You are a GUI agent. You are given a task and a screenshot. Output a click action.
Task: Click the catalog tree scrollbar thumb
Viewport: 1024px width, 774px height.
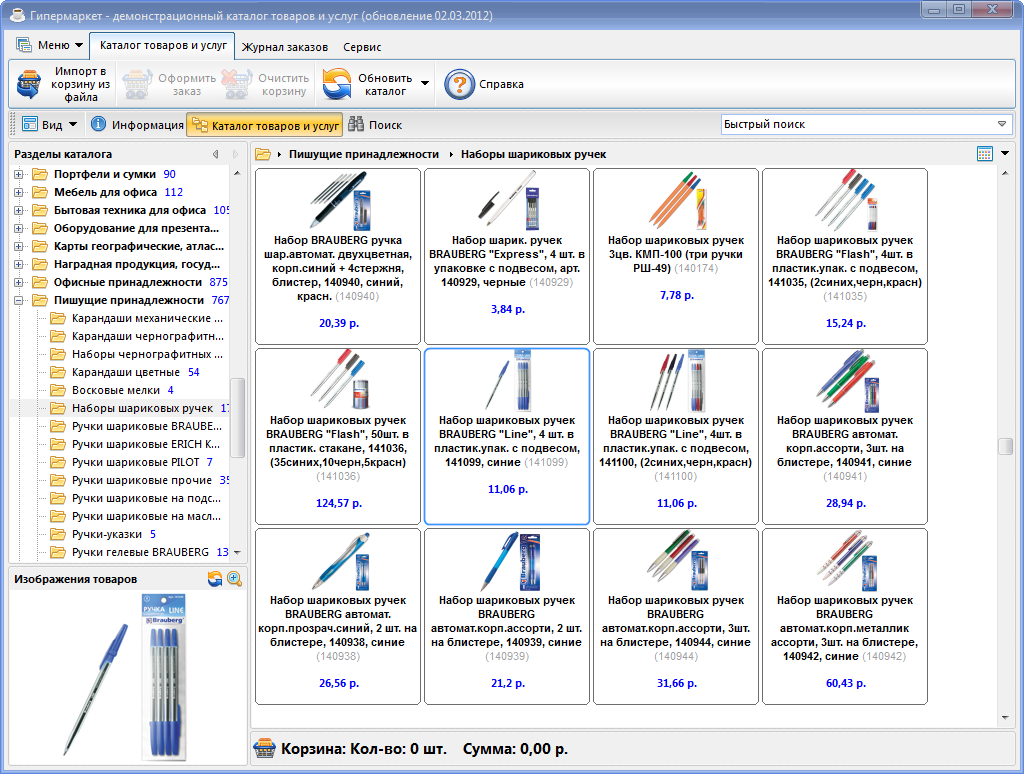point(238,417)
